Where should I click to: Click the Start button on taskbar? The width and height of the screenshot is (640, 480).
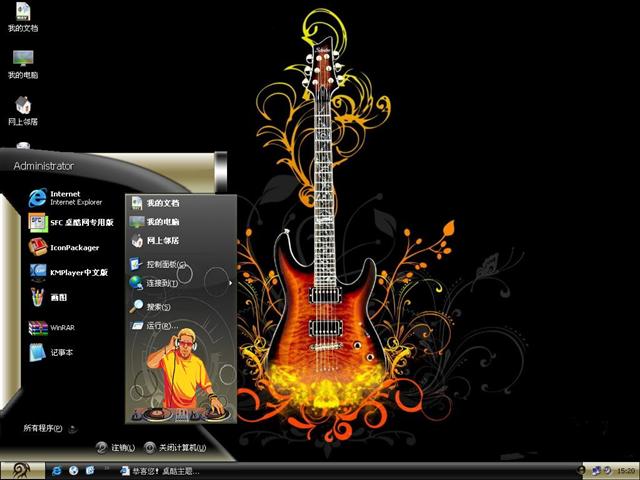click(22, 471)
